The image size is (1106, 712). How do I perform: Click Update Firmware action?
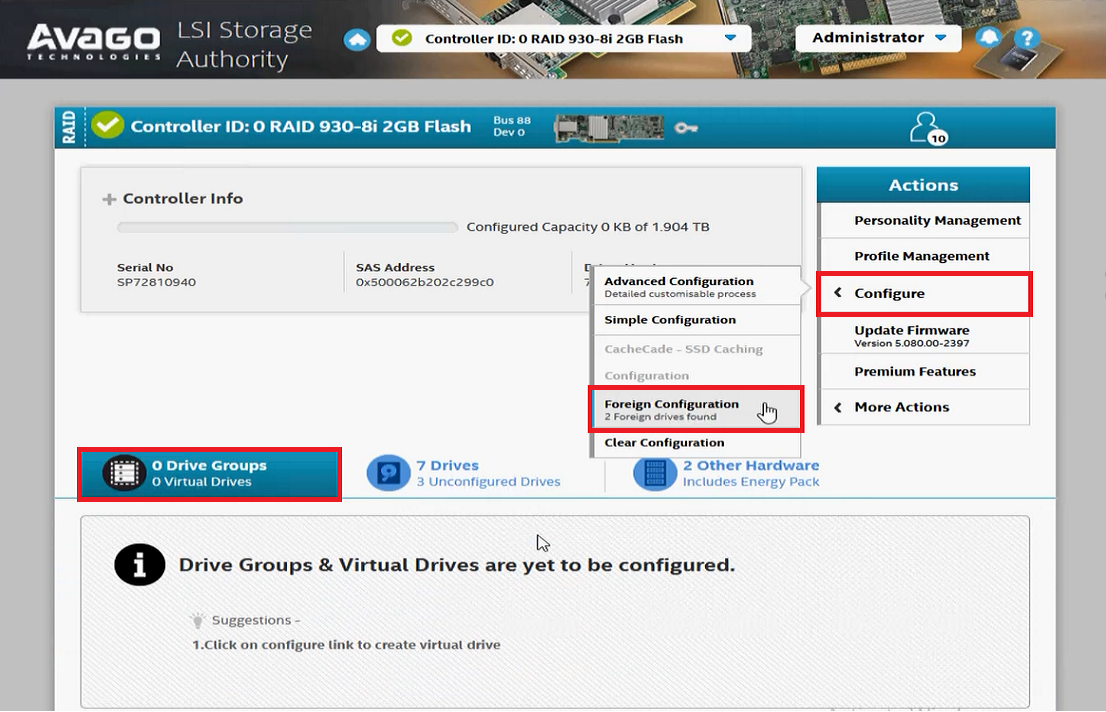911,336
